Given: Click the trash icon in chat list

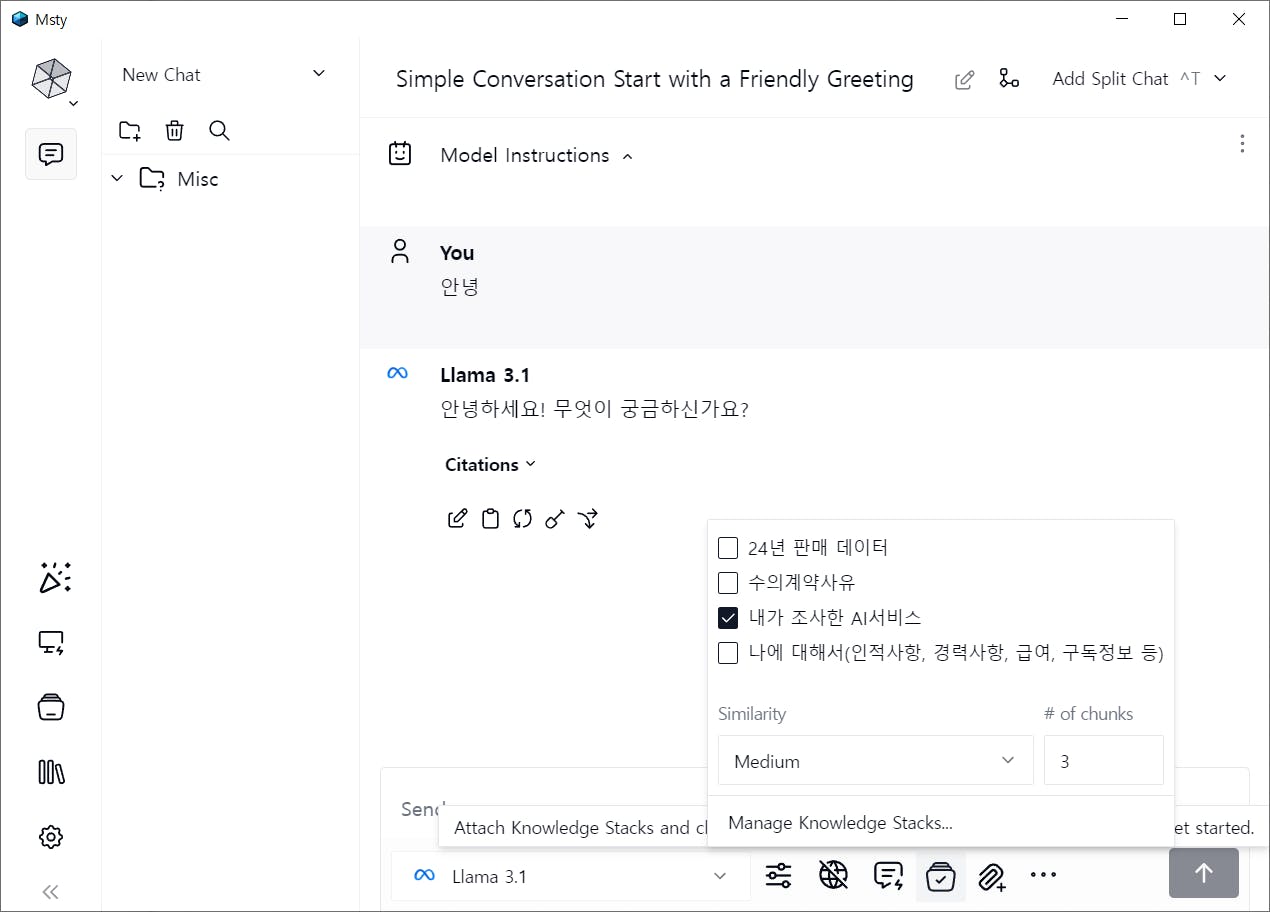Looking at the screenshot, I should coord(174,131).
